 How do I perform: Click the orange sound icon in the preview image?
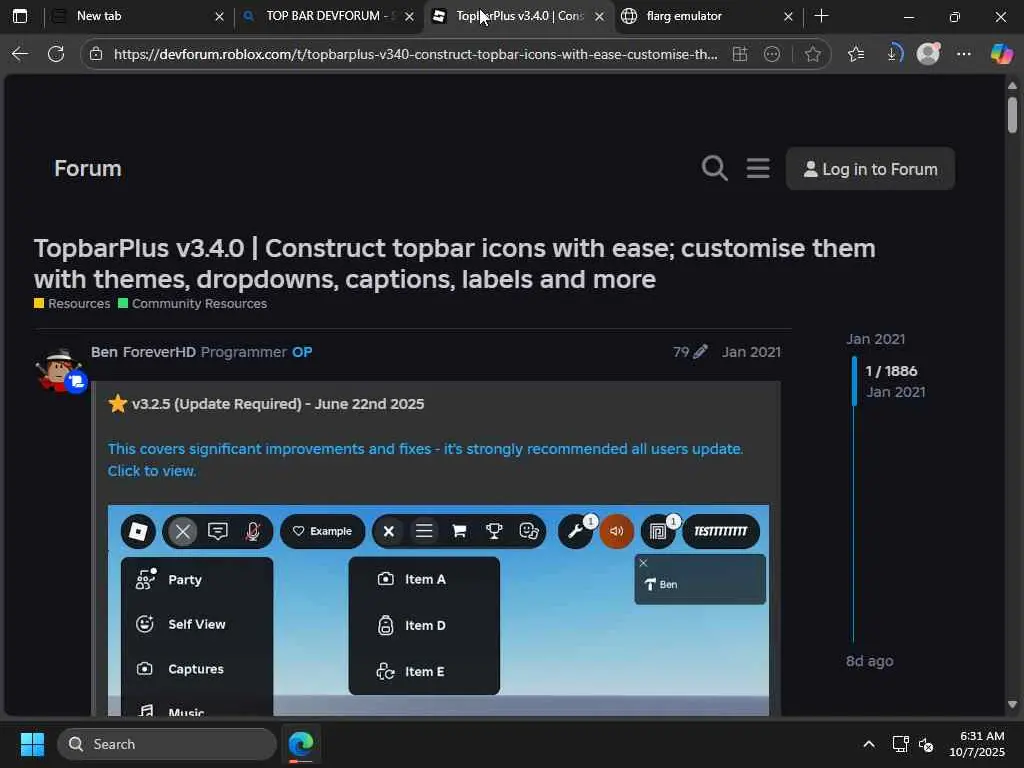click(616, 531)
